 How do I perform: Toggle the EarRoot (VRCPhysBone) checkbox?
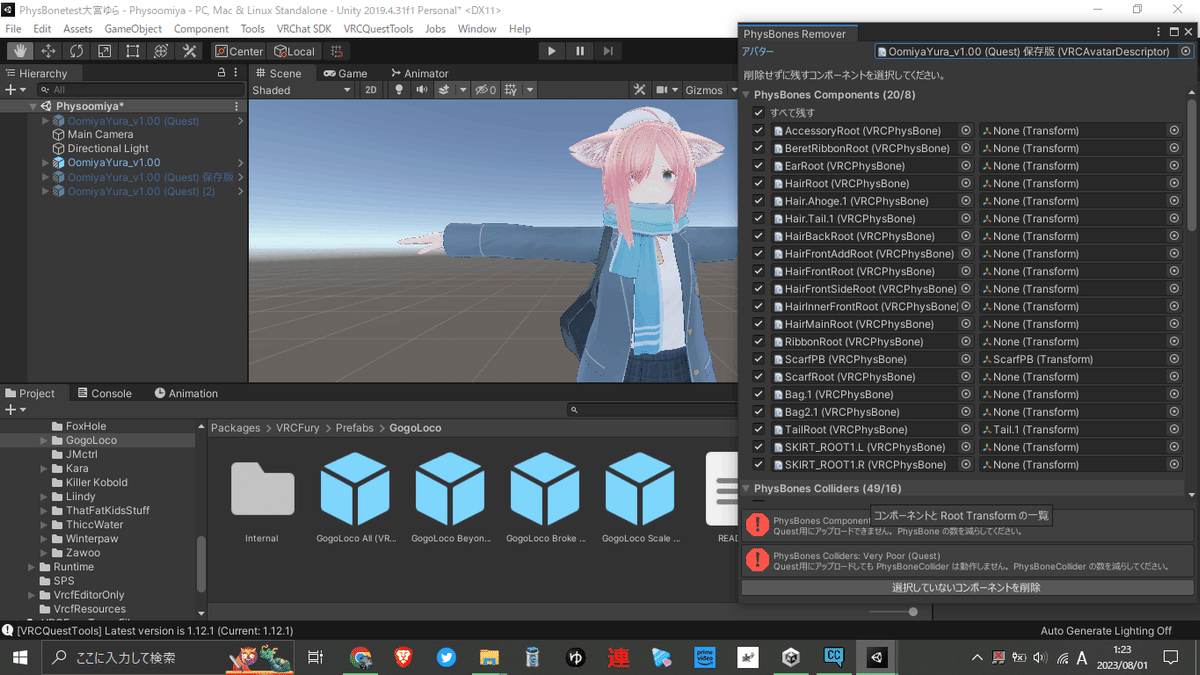pos(758,165)
